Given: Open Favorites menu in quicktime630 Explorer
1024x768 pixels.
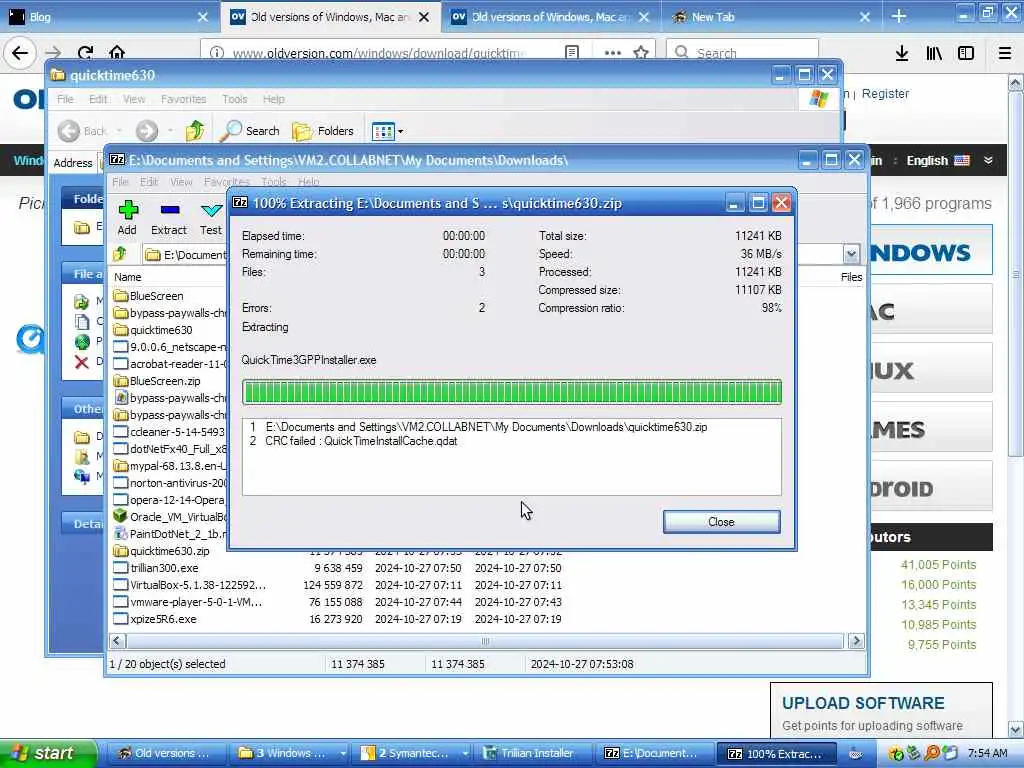Looking at the screenshot, I should [x=184, y=99].
